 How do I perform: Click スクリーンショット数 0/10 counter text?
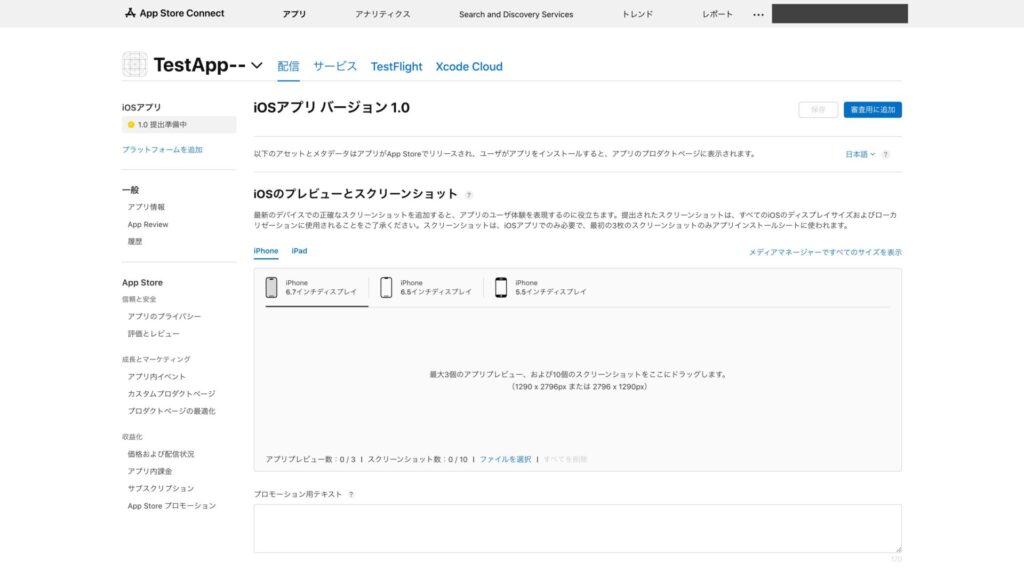[417, 459]
